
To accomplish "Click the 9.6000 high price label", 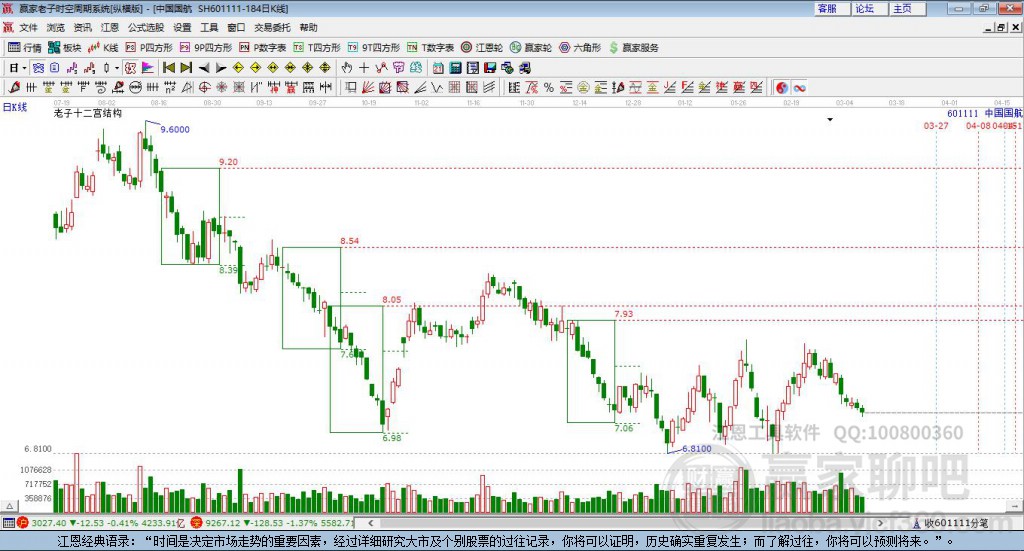I will (x=175, y=129).
